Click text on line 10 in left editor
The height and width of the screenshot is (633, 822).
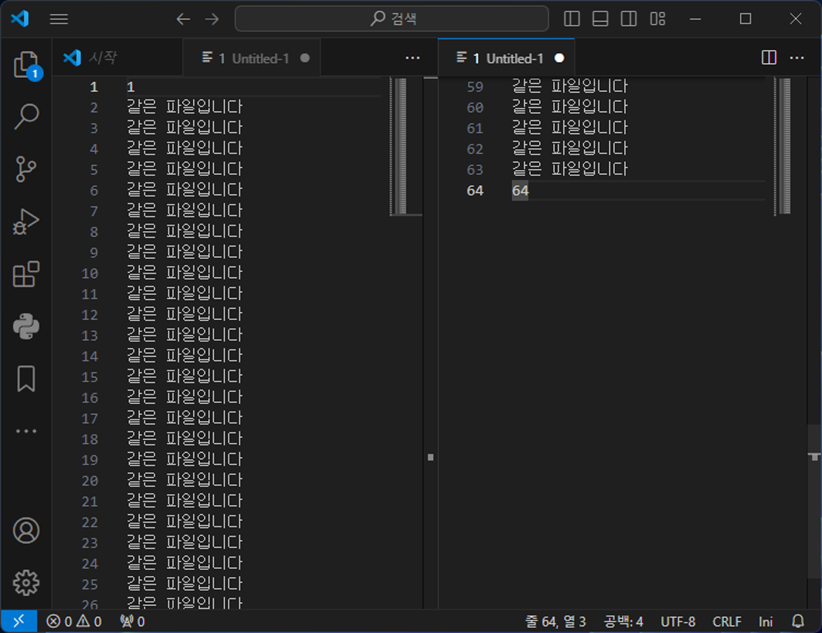pos(185,273)
